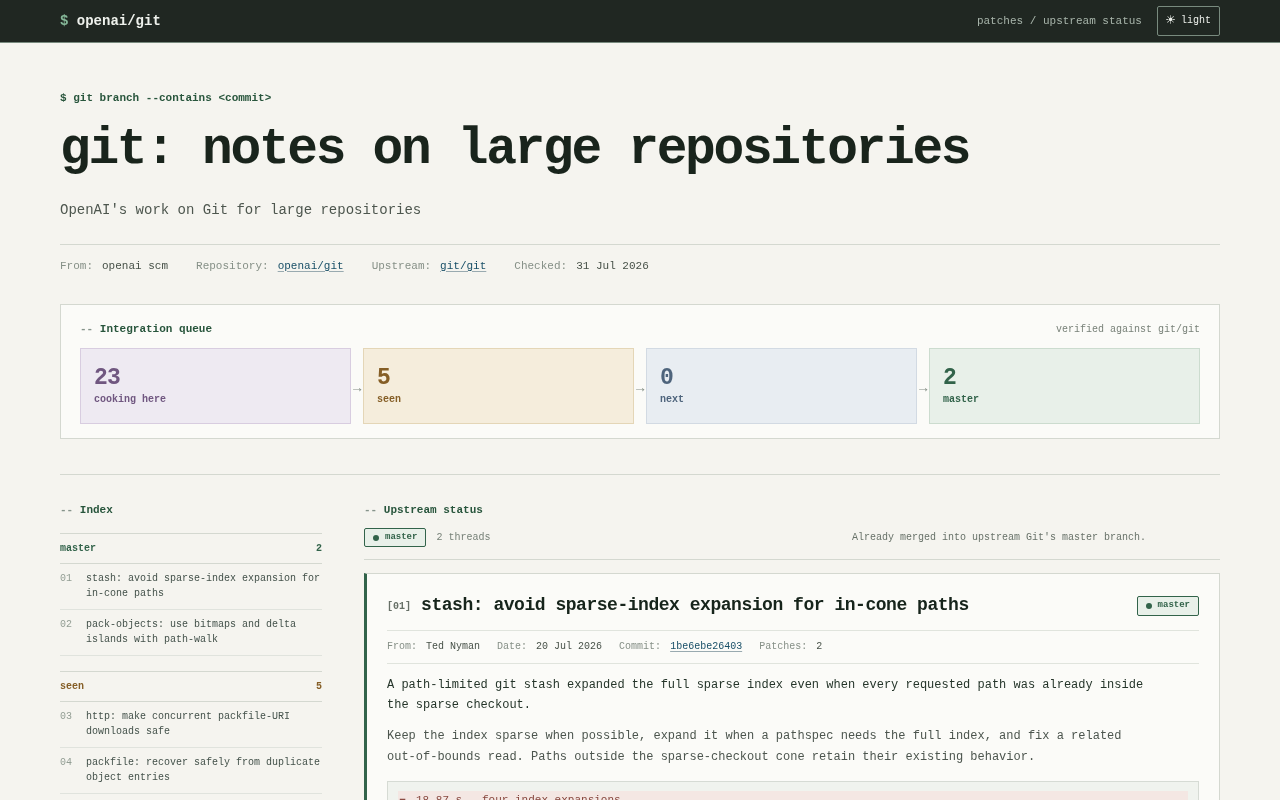Click the master badge under Upstream status
1280x800 pixels.
pyautogui.click(x=395, y=538)
